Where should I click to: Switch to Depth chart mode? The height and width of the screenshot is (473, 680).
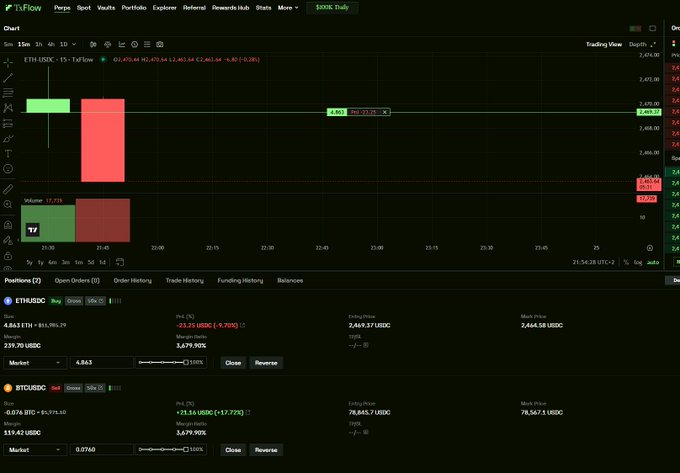click(637, 44)
